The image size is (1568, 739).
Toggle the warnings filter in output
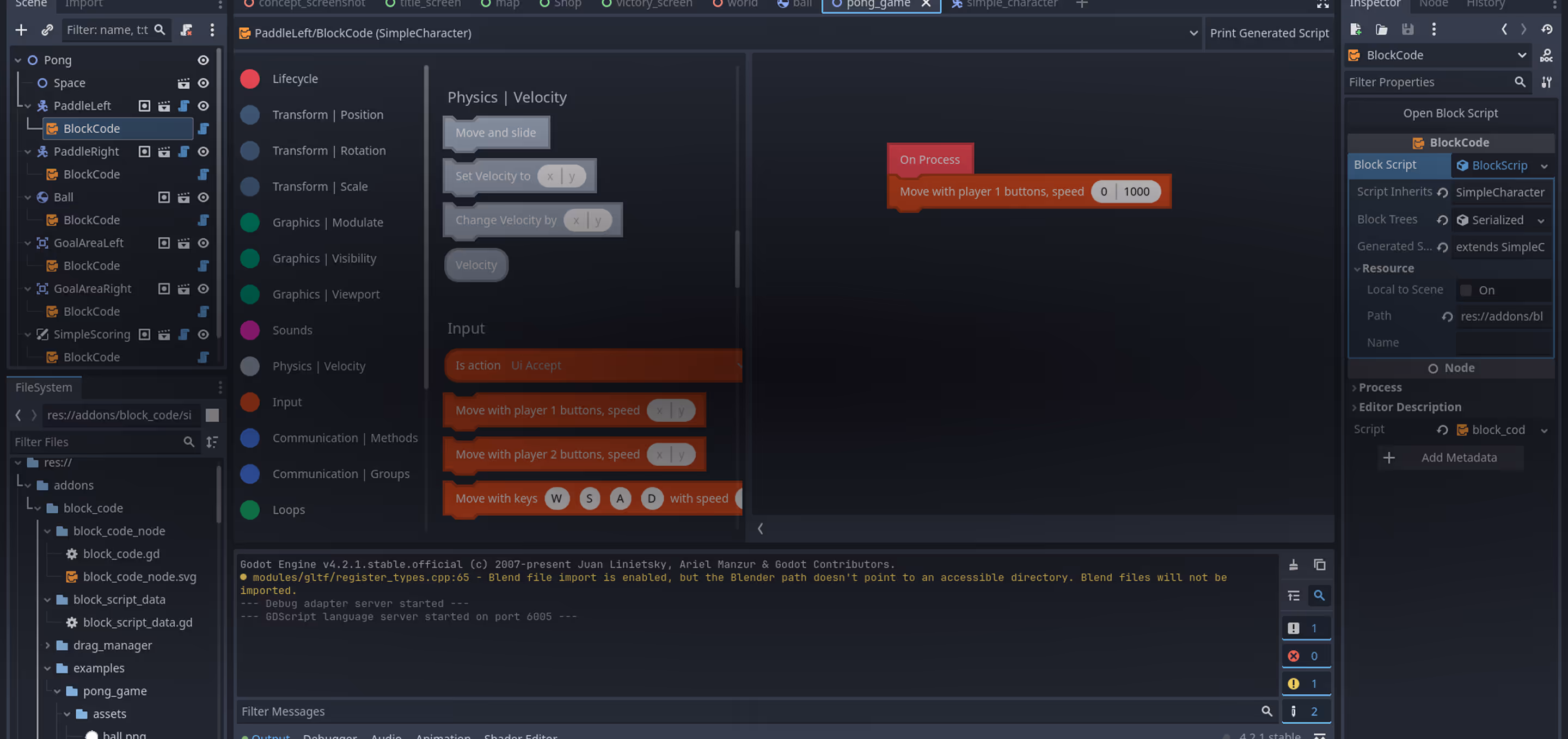coord(1305,683)
